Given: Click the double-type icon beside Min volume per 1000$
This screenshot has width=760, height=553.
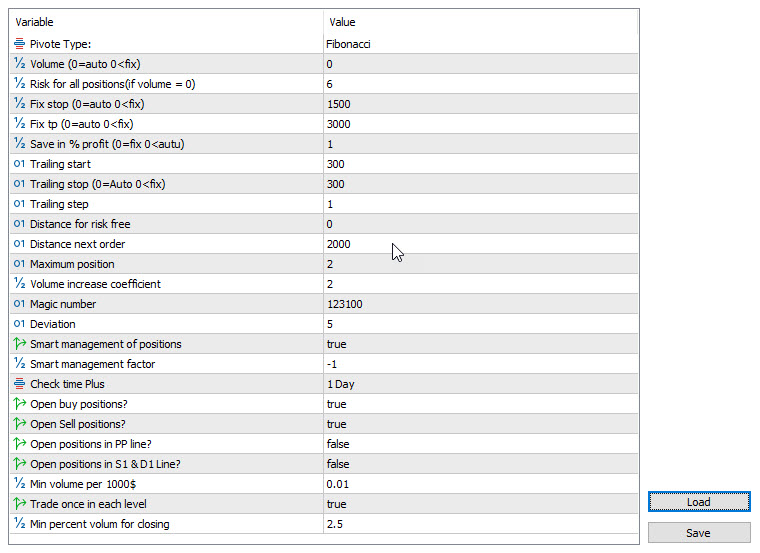Looking at the screenshot, I should coord(20,484).
